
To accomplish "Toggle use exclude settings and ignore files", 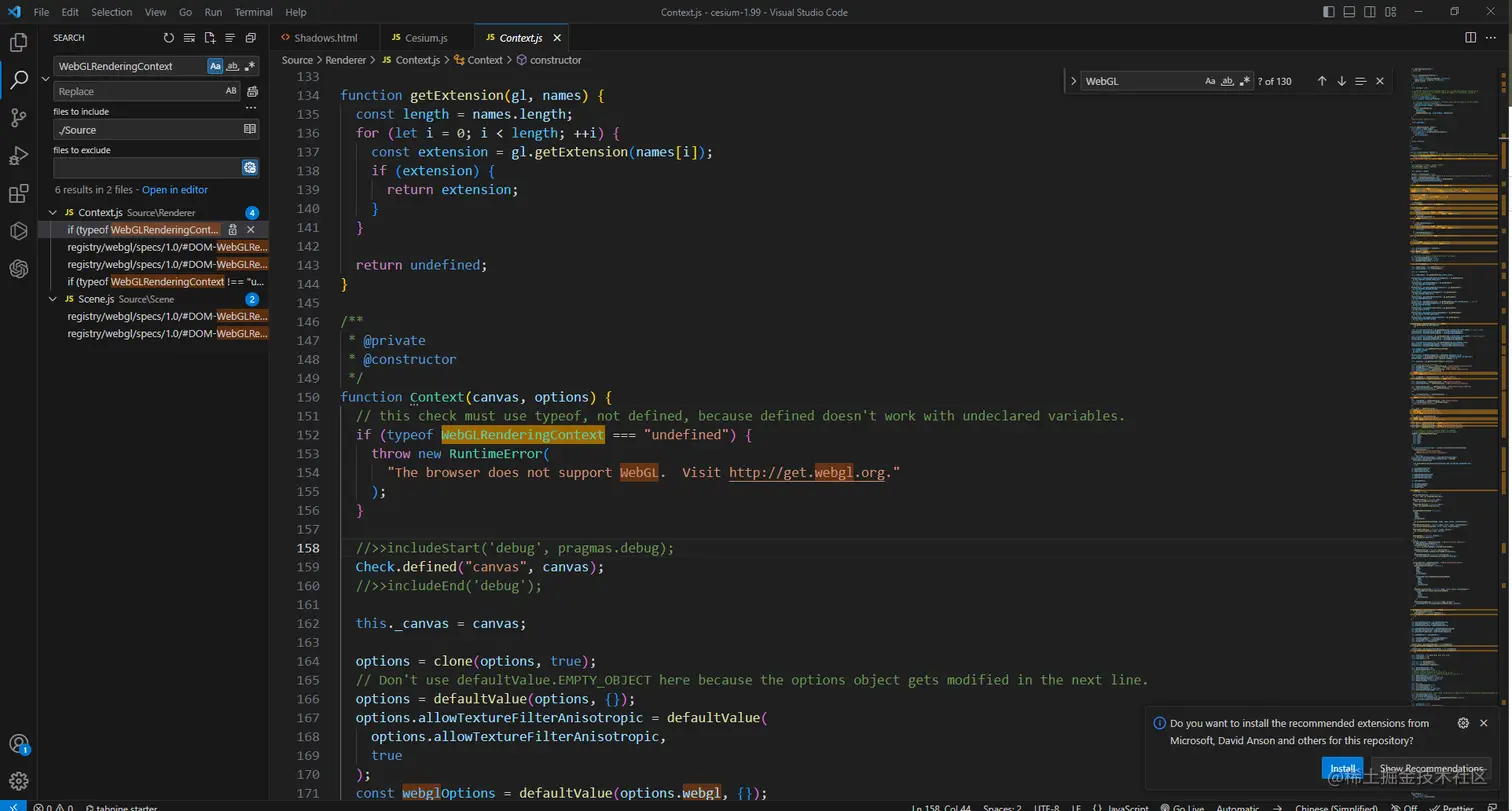I will pos(250,167).
